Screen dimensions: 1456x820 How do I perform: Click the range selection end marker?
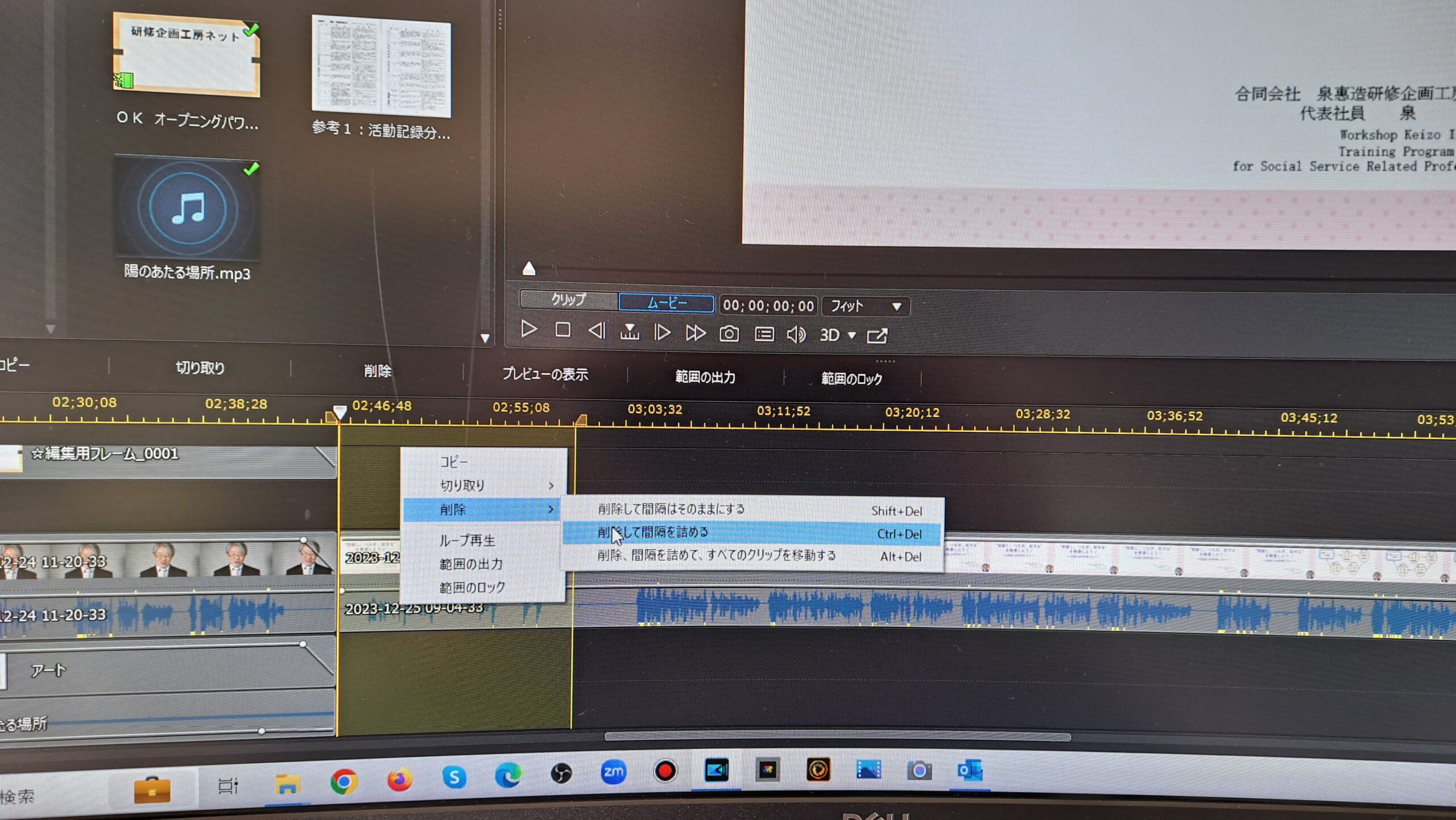[580, 420]
